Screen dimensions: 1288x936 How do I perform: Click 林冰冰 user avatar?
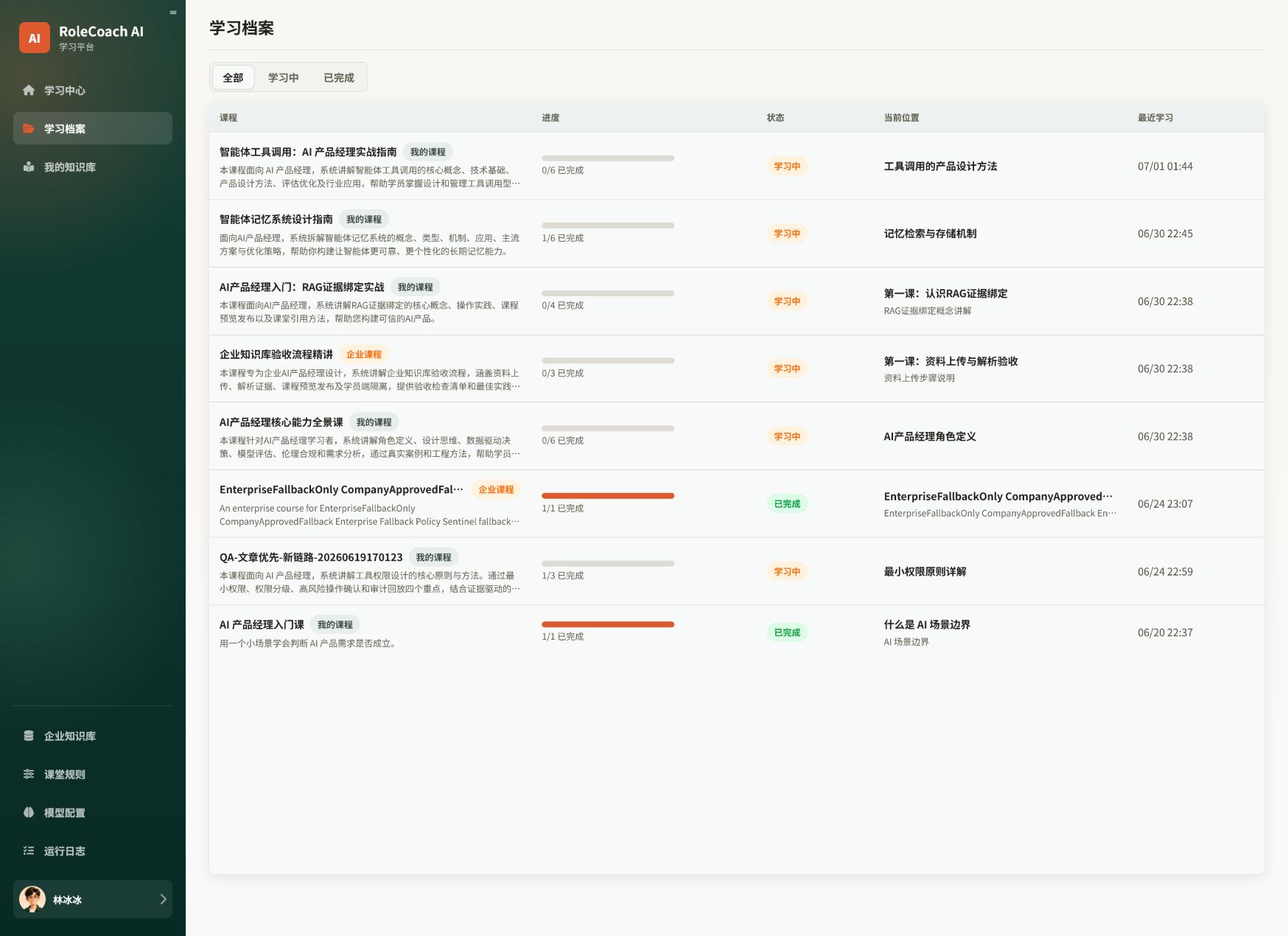pos(32,899)
